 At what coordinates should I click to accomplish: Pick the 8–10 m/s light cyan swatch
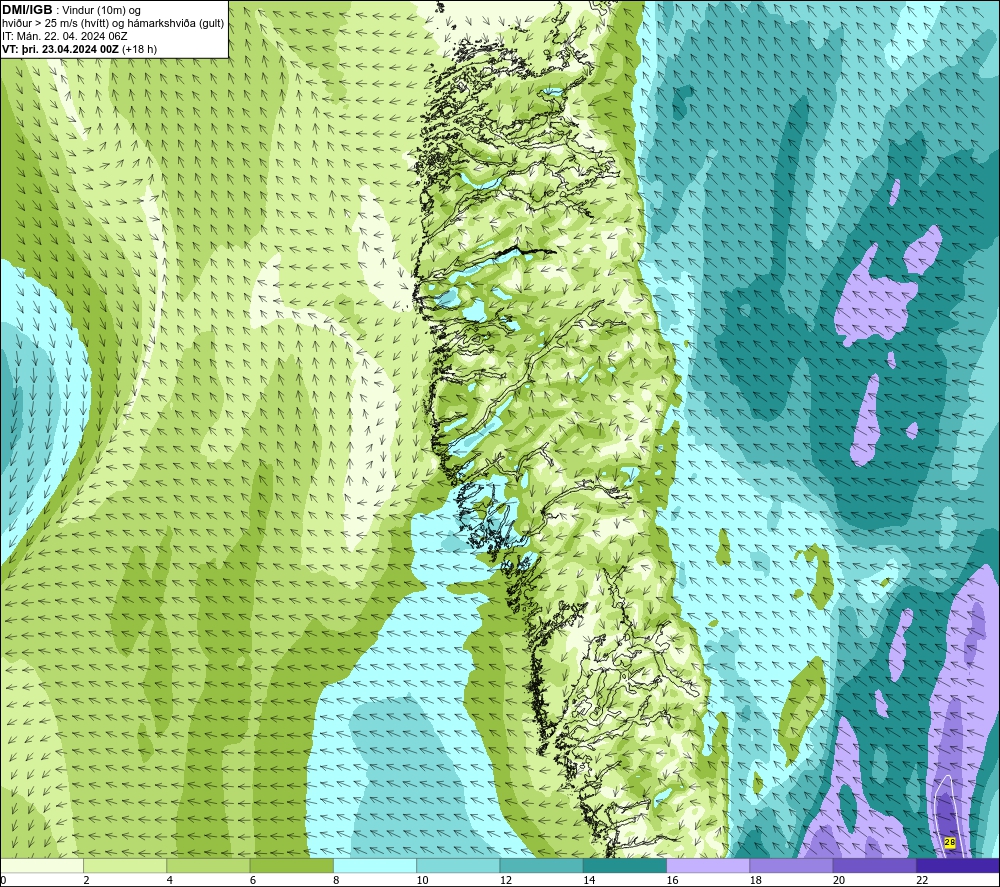point(375,866)
